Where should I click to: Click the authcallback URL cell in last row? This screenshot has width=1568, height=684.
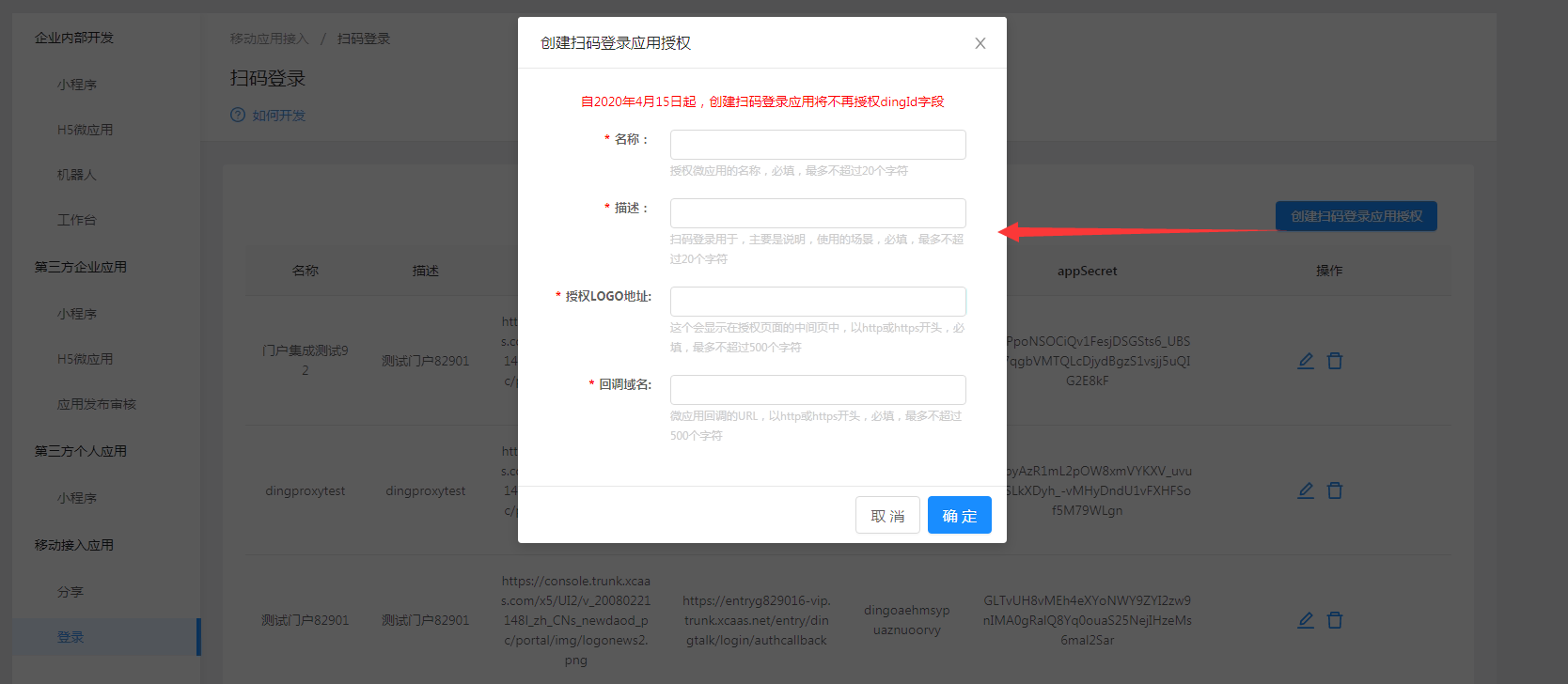pyautogui.click(x=757, y=620)
